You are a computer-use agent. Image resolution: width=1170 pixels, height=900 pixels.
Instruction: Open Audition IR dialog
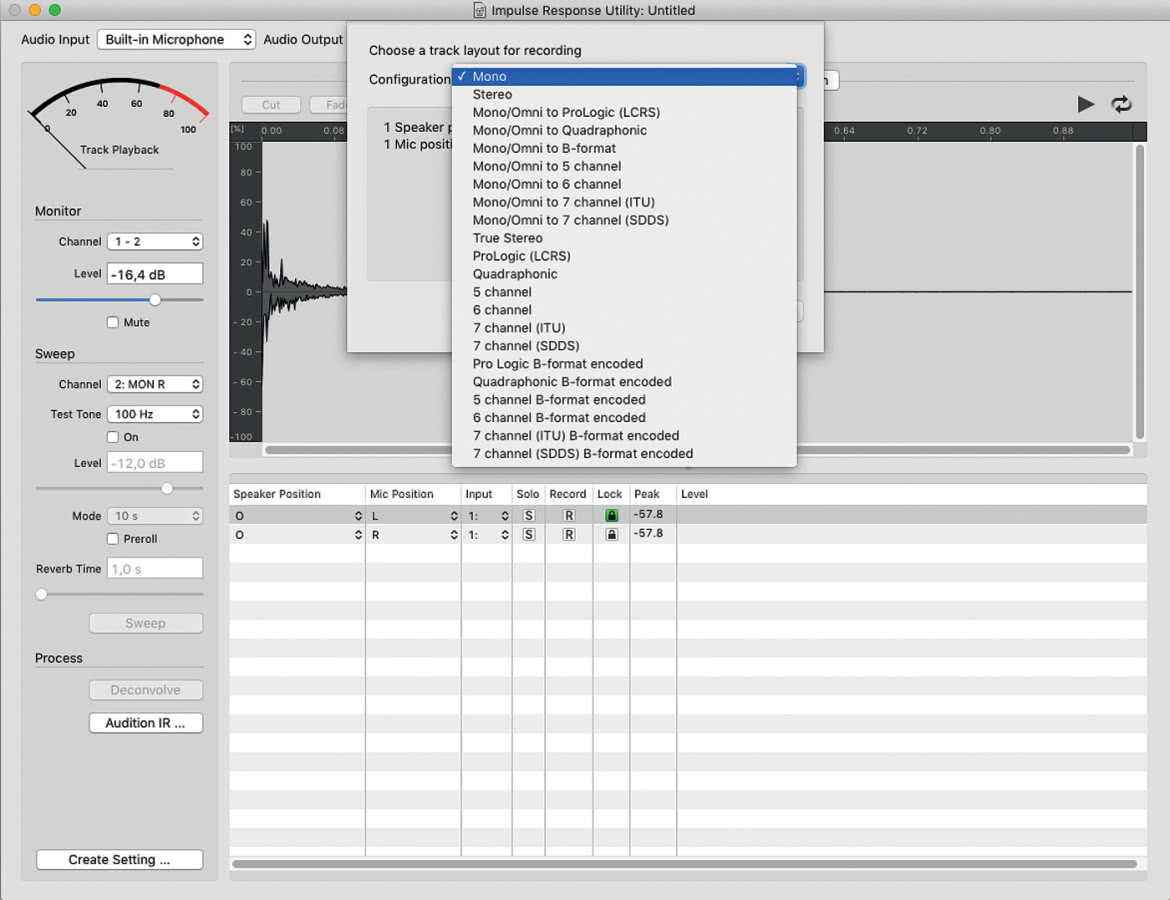[146, 723]
